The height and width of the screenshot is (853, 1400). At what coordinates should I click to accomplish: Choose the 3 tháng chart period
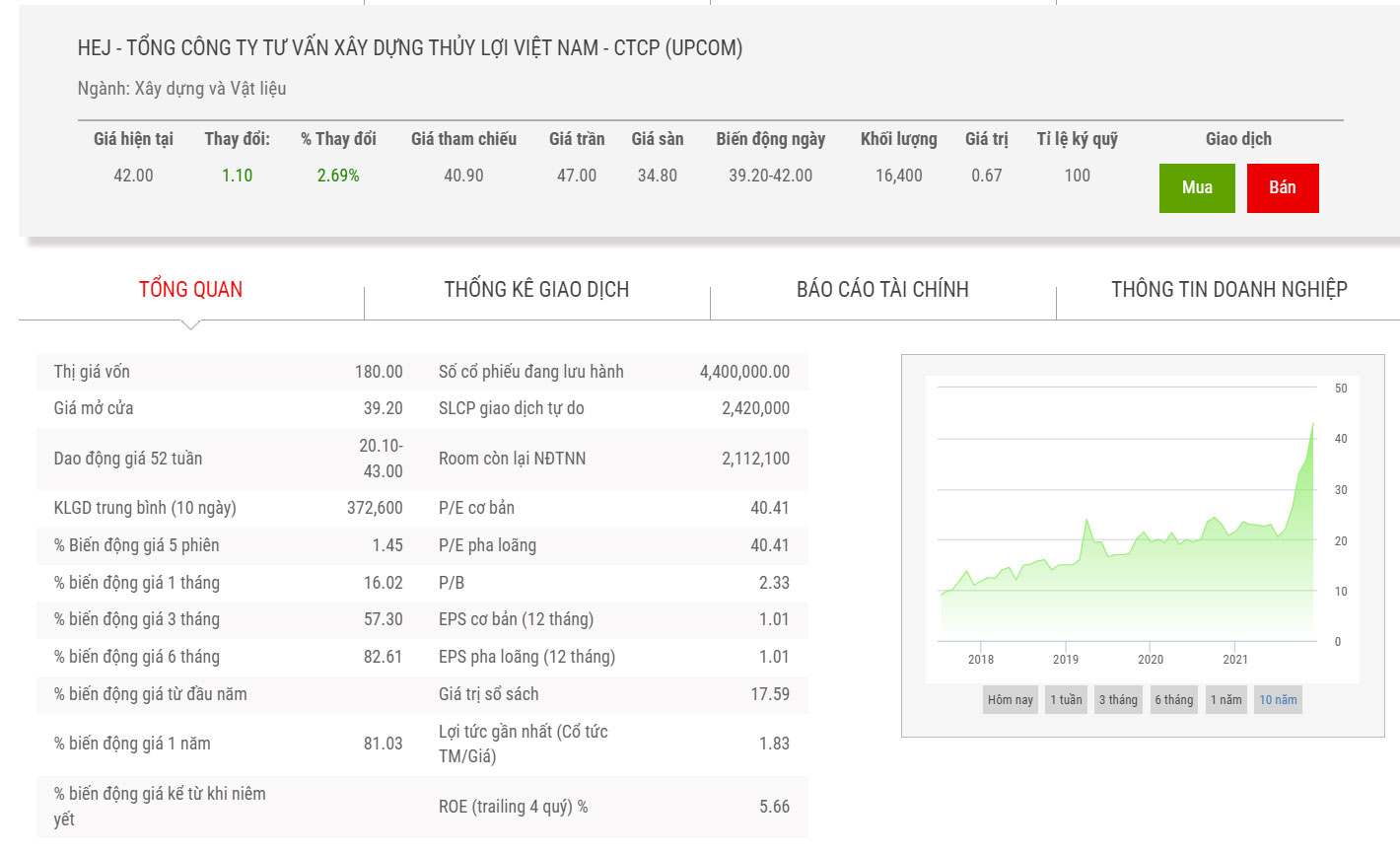(1118, 700)
